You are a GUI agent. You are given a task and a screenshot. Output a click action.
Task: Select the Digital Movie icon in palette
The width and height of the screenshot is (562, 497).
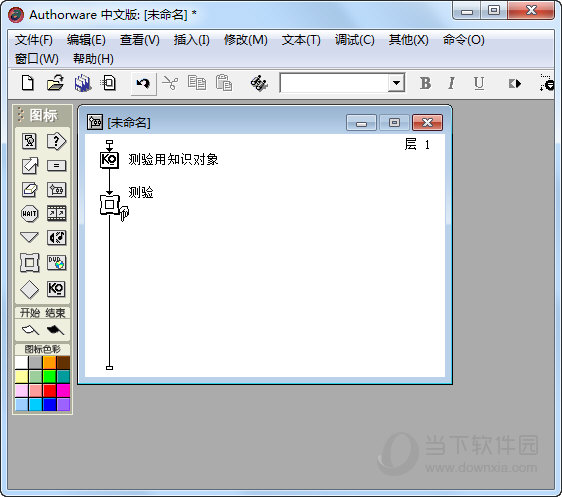pos(56,214)
